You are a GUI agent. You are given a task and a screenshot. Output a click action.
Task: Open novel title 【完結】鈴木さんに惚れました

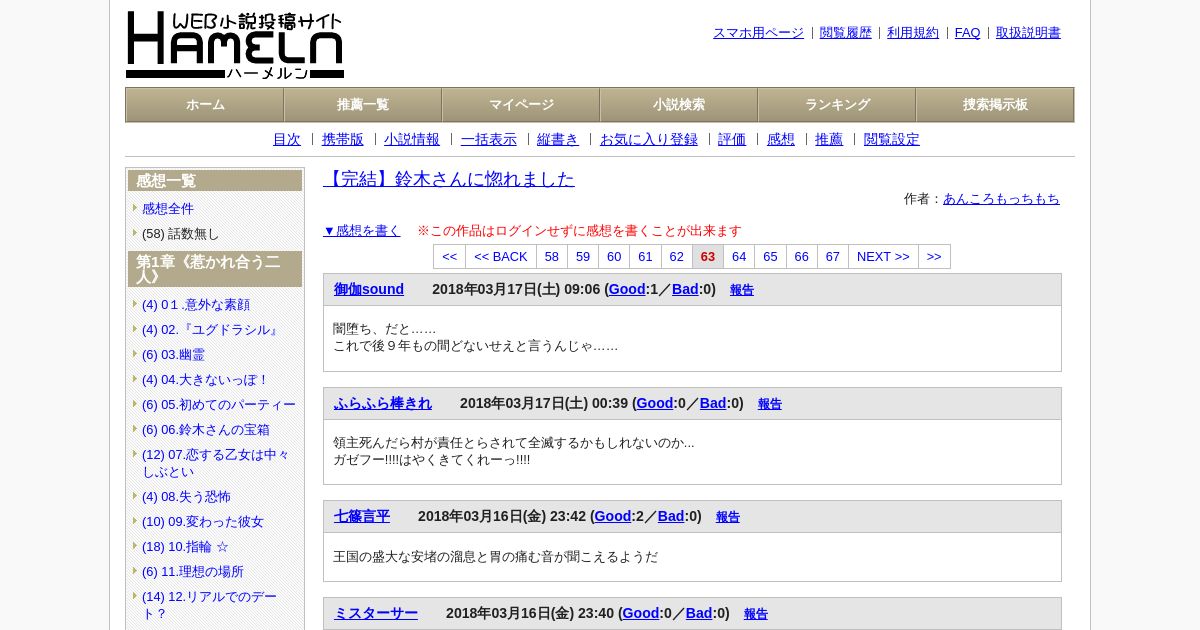pos(449,179)
